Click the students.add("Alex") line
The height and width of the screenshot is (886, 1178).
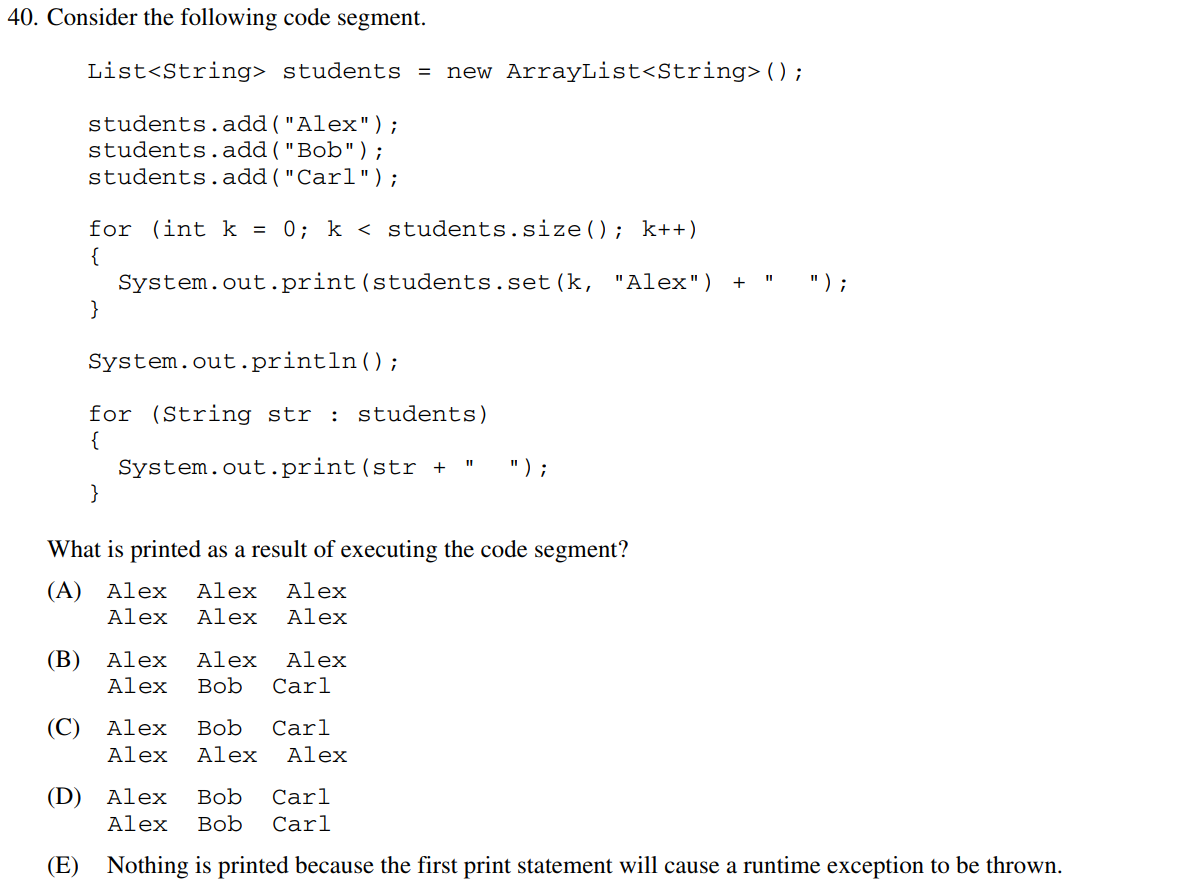pyautogui.click(x=243, y=125)
